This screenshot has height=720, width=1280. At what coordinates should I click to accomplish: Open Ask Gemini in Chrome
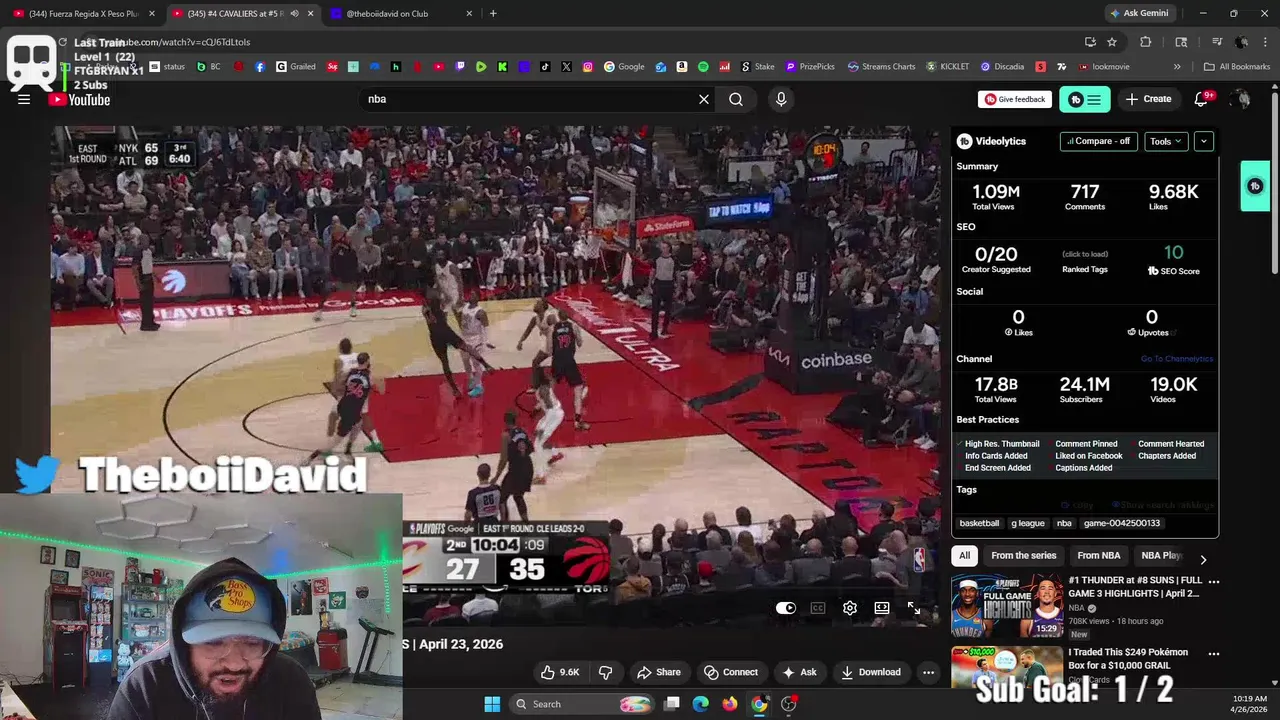point(1138,13)
